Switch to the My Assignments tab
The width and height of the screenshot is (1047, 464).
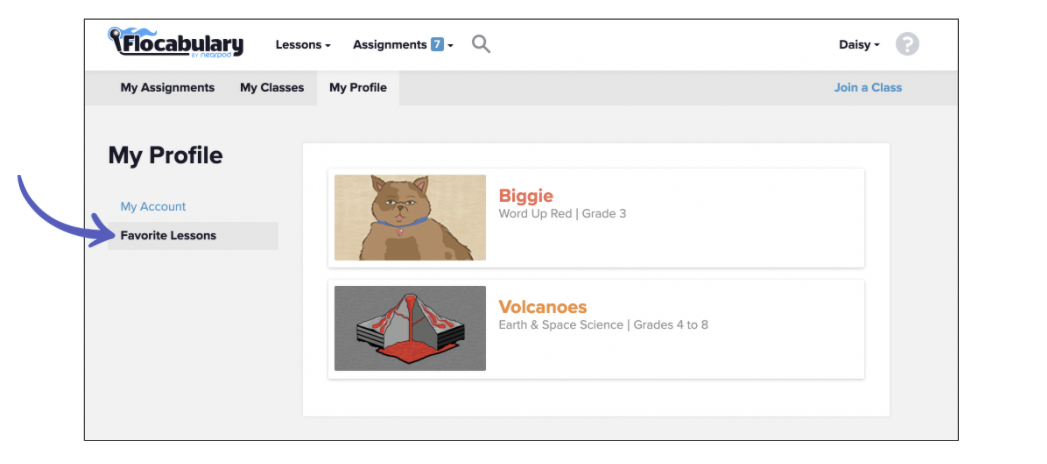(167, 88)
